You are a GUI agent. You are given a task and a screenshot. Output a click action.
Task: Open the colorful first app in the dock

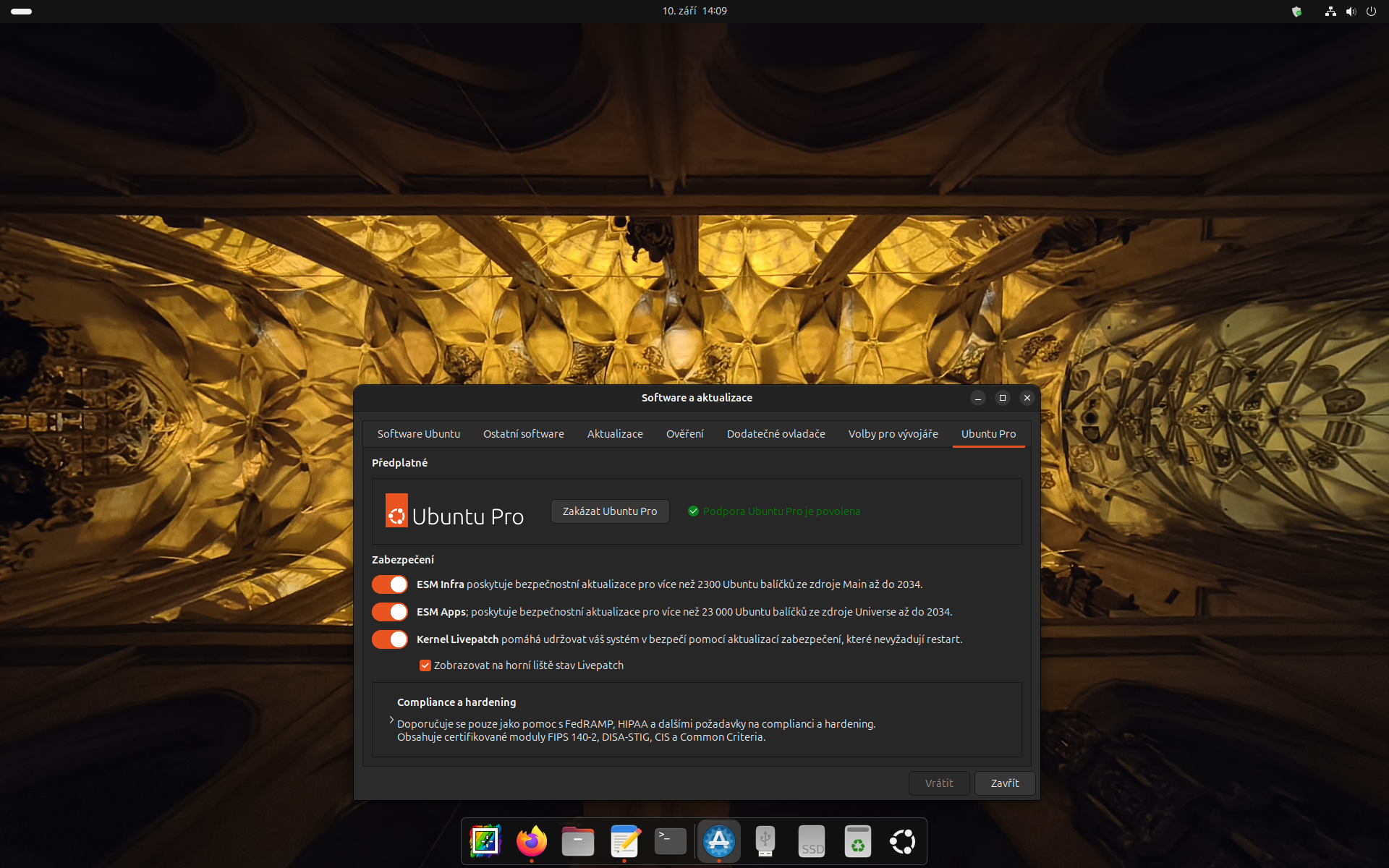click(485, 841)
